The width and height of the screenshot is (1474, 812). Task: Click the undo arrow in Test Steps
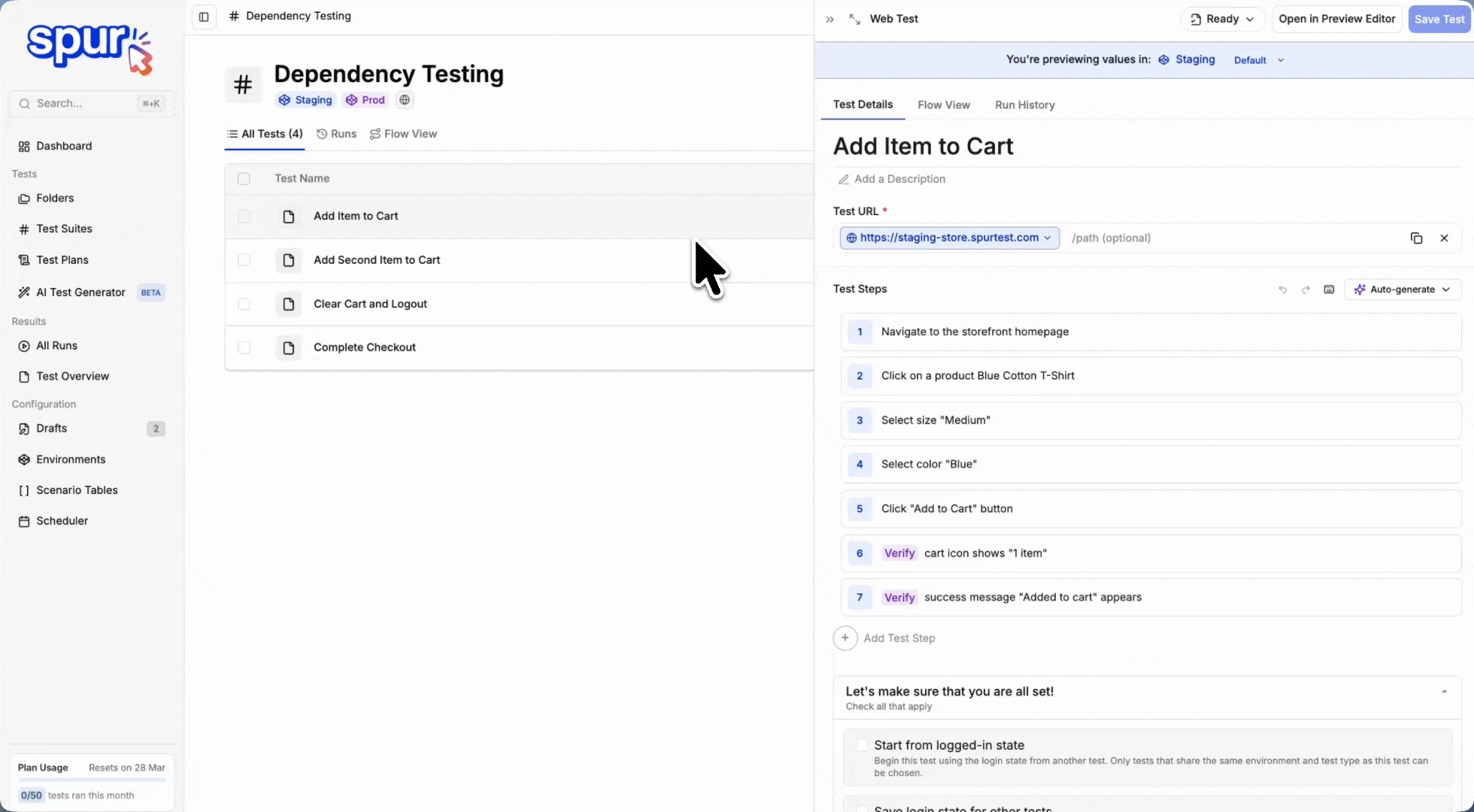(1283, 289)
